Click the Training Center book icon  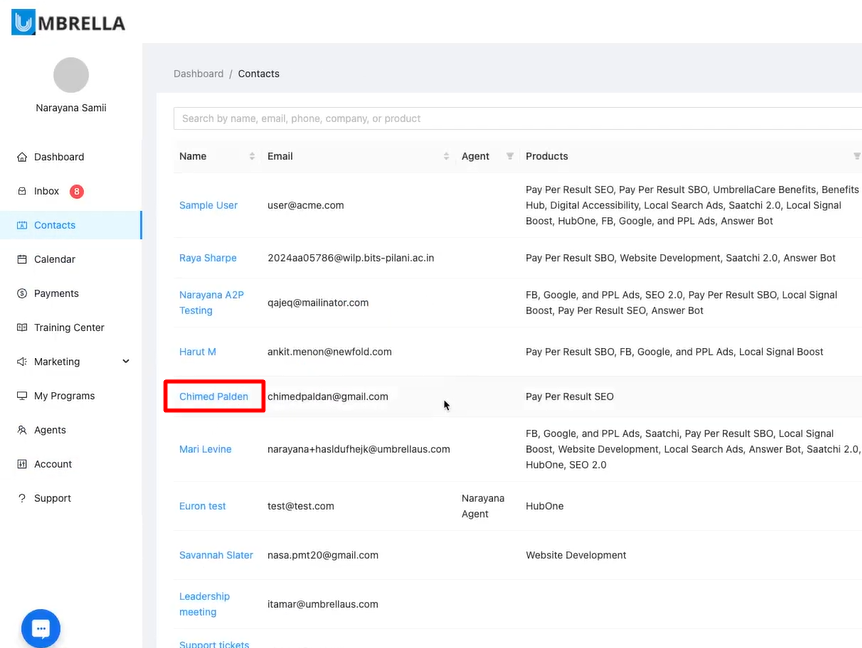(x=22, y=328)
